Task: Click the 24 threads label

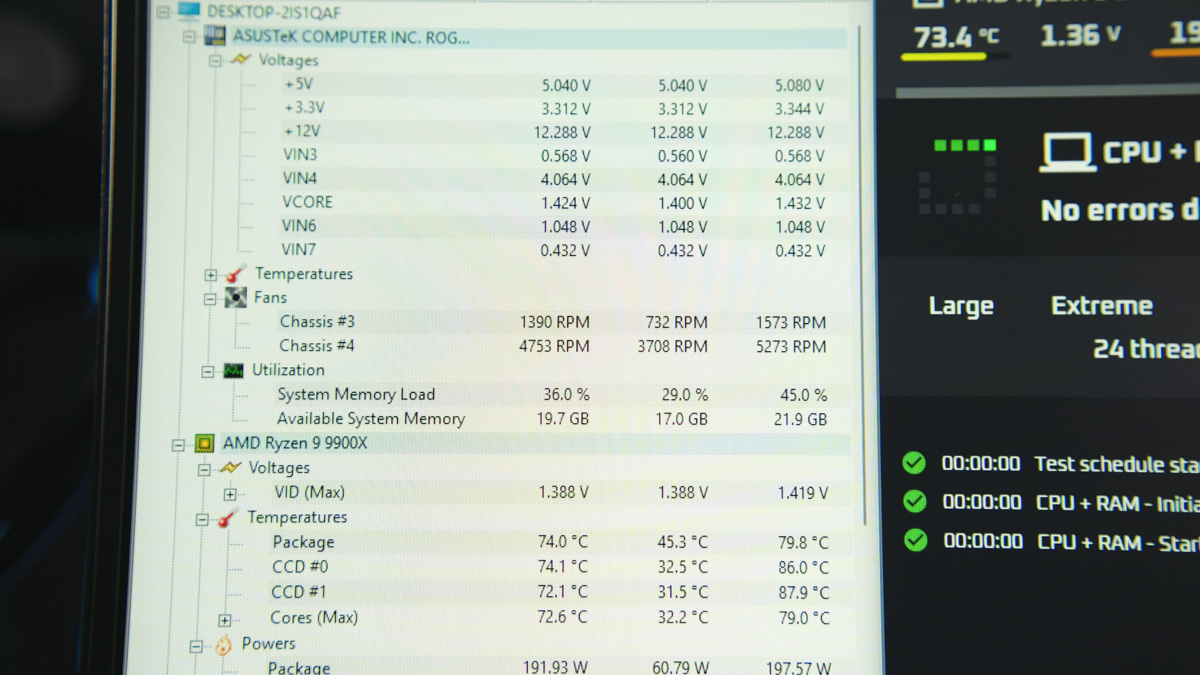Action: click(1146, 349)
